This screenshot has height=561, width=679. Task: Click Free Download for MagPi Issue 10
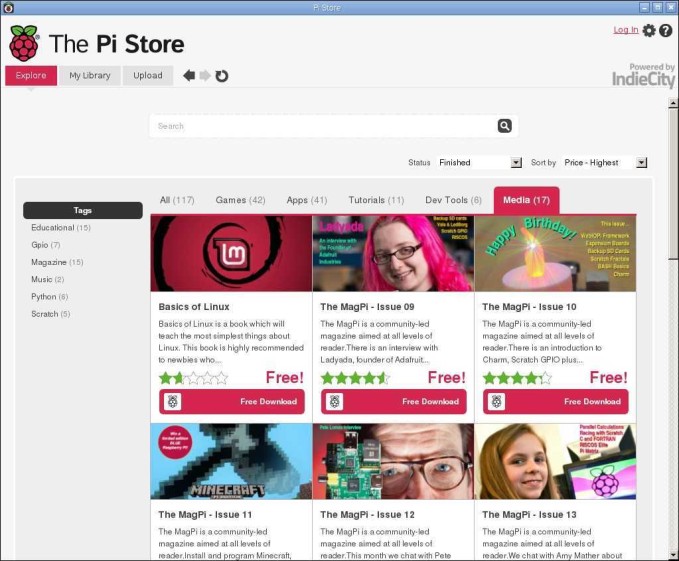(556, 401)
